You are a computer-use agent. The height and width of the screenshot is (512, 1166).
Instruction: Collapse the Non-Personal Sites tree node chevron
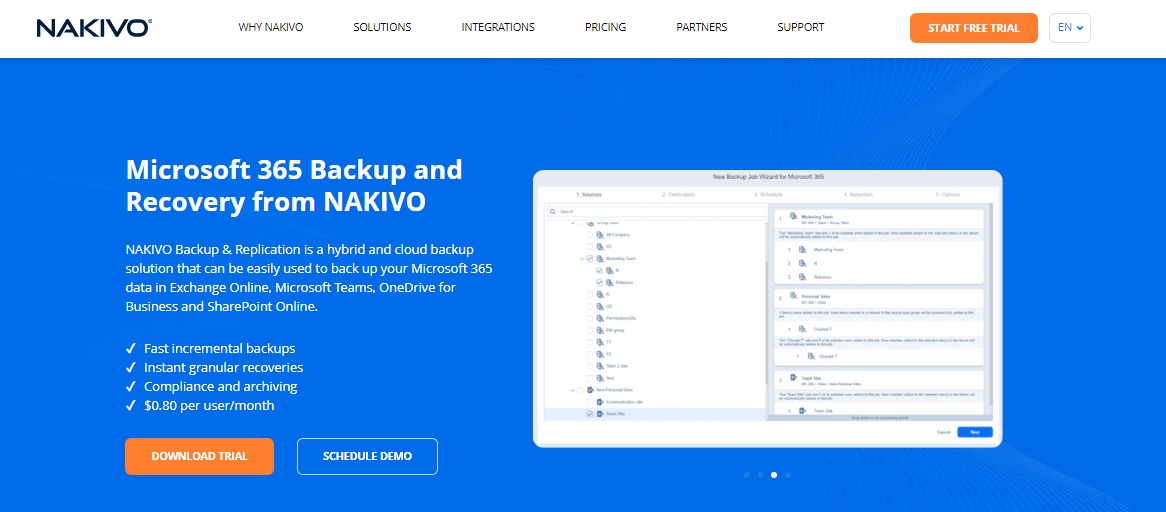click(573, 390)
